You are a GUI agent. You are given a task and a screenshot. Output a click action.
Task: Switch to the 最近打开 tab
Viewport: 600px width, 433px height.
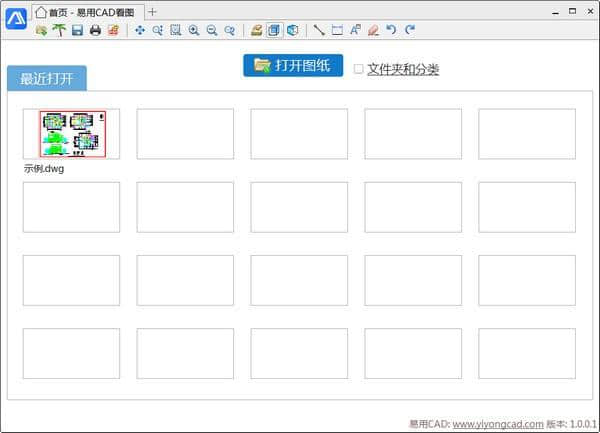[x=47, y=79]
